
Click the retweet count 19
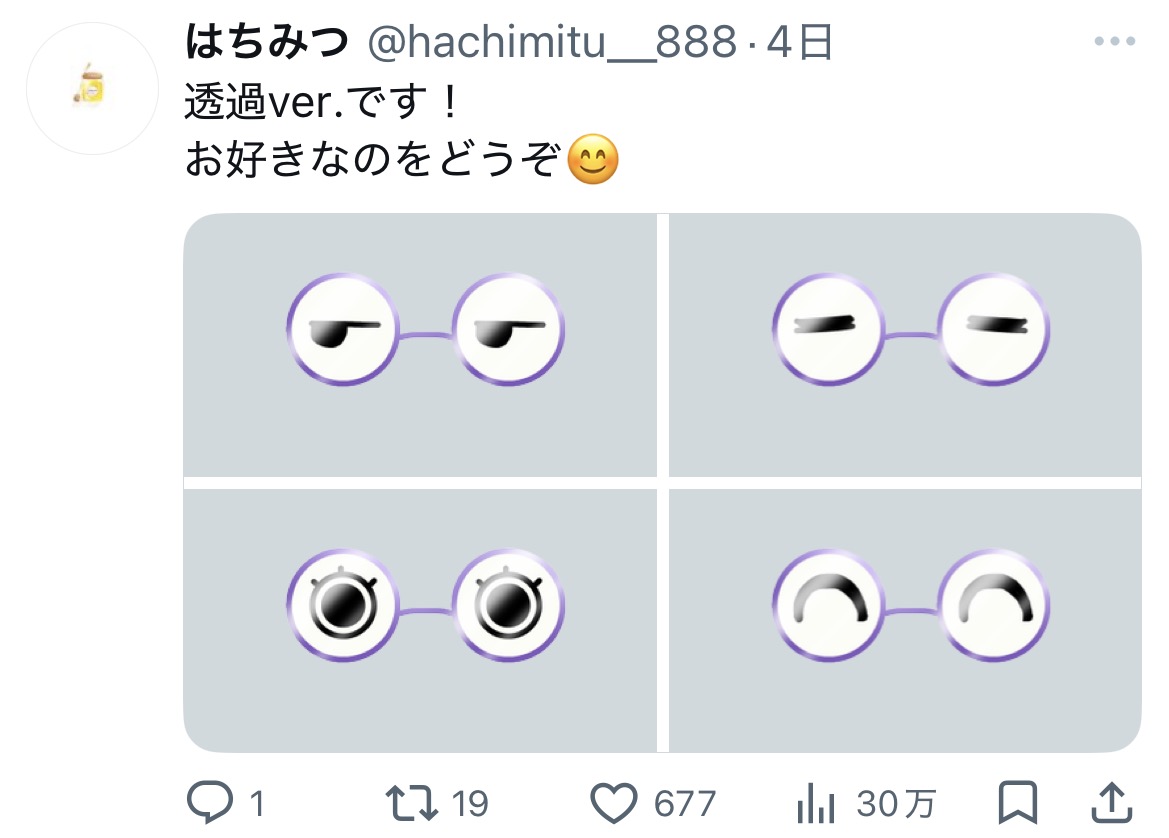point(469,803)
